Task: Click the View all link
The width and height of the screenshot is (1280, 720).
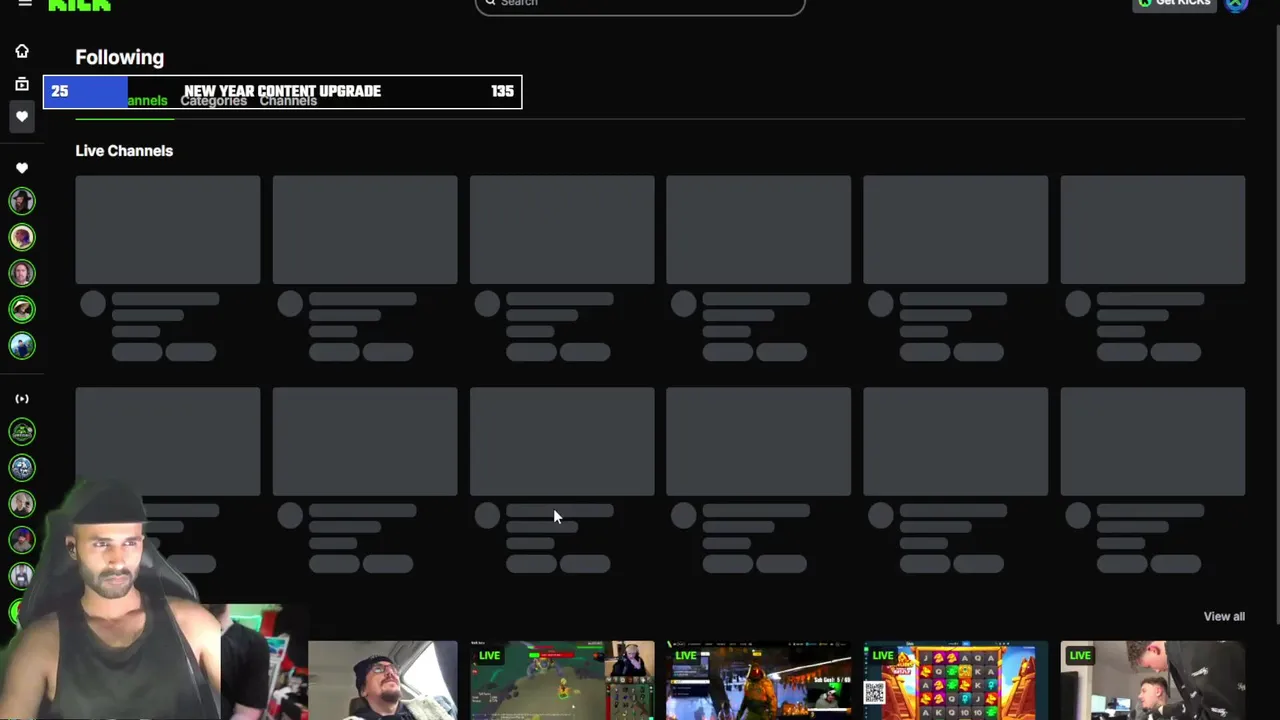Action: pyautogui.click(x=1224, y=616)
